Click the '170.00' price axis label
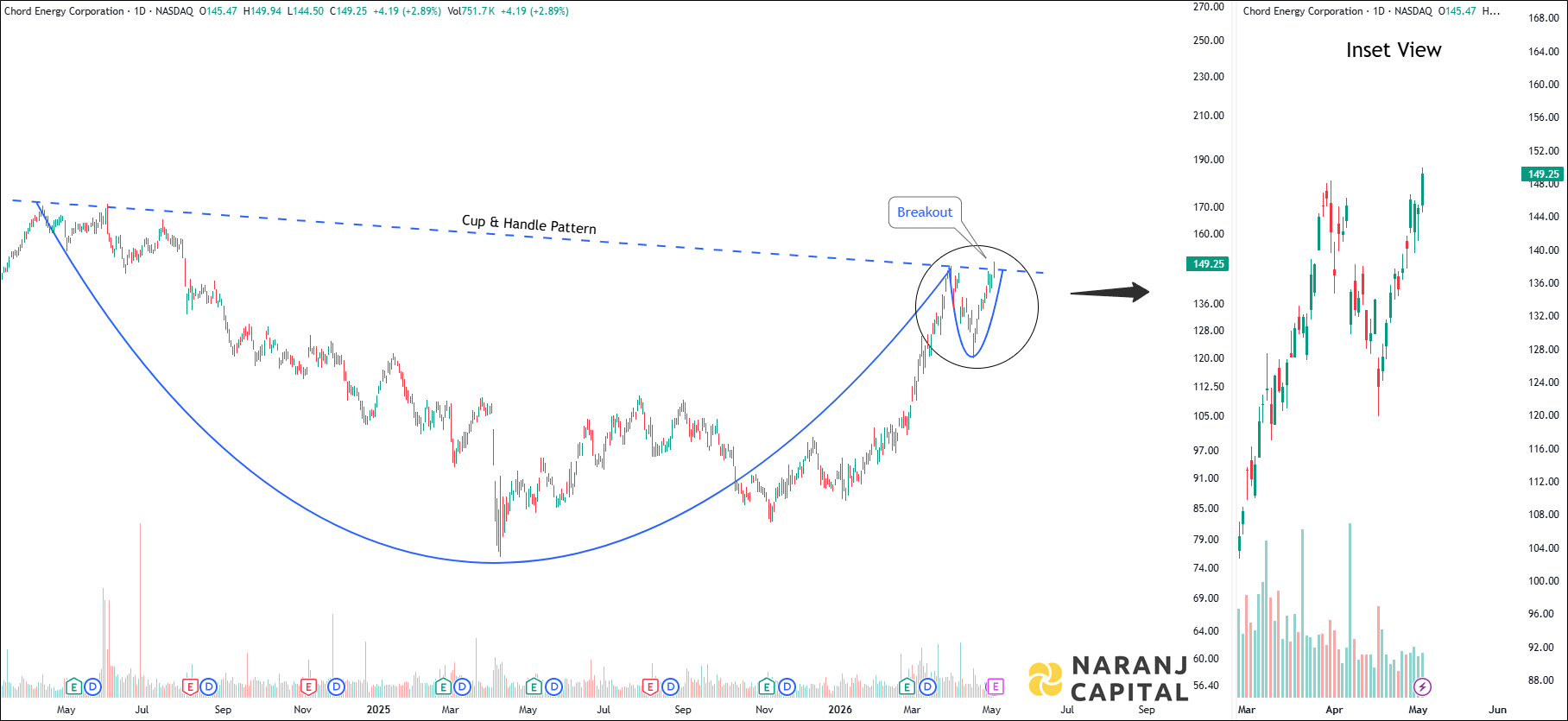1568x721 pixels. point(1209,207)
